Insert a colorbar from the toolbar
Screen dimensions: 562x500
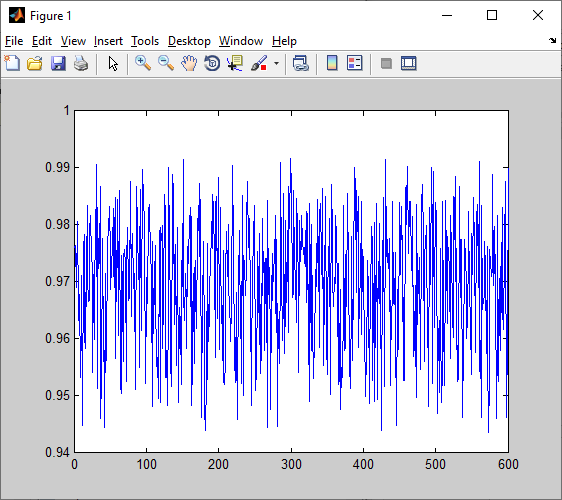tap(332, 63)
